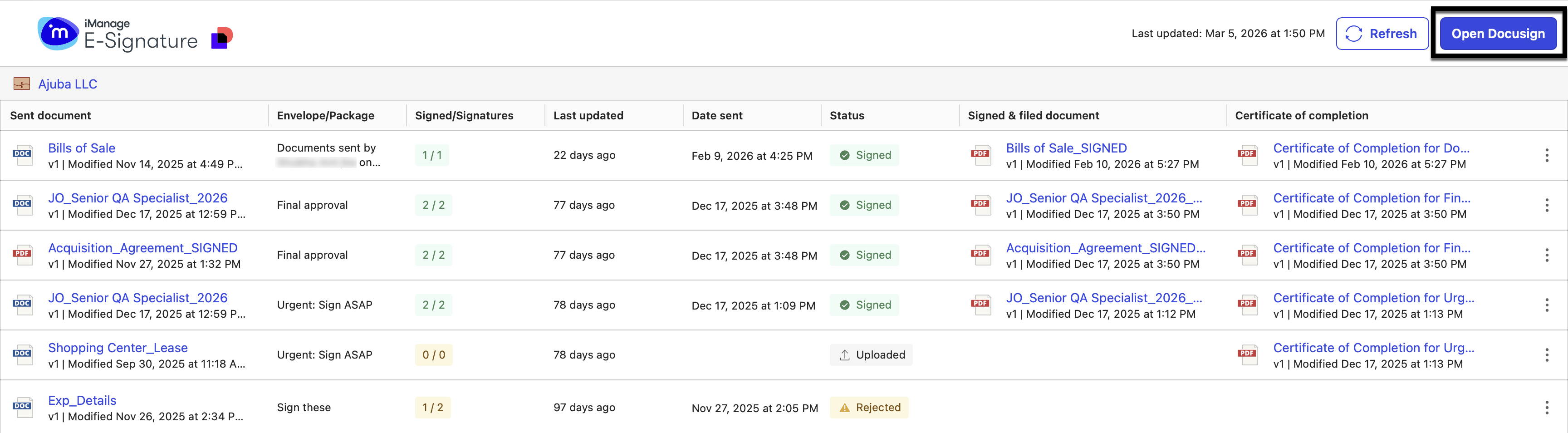Click PDF icon of signed JO_Senior QA modified 3:50 PM
The height and width of the screenshot is (433, 1568).
pyautogui.click(x=980, y=205)
